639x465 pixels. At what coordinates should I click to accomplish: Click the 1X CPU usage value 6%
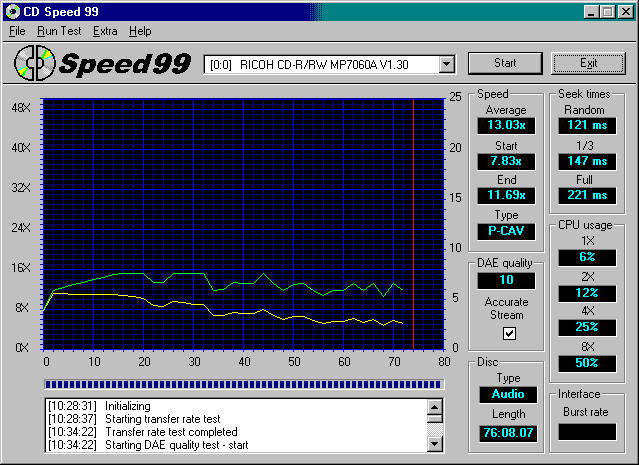pos(587,258)
